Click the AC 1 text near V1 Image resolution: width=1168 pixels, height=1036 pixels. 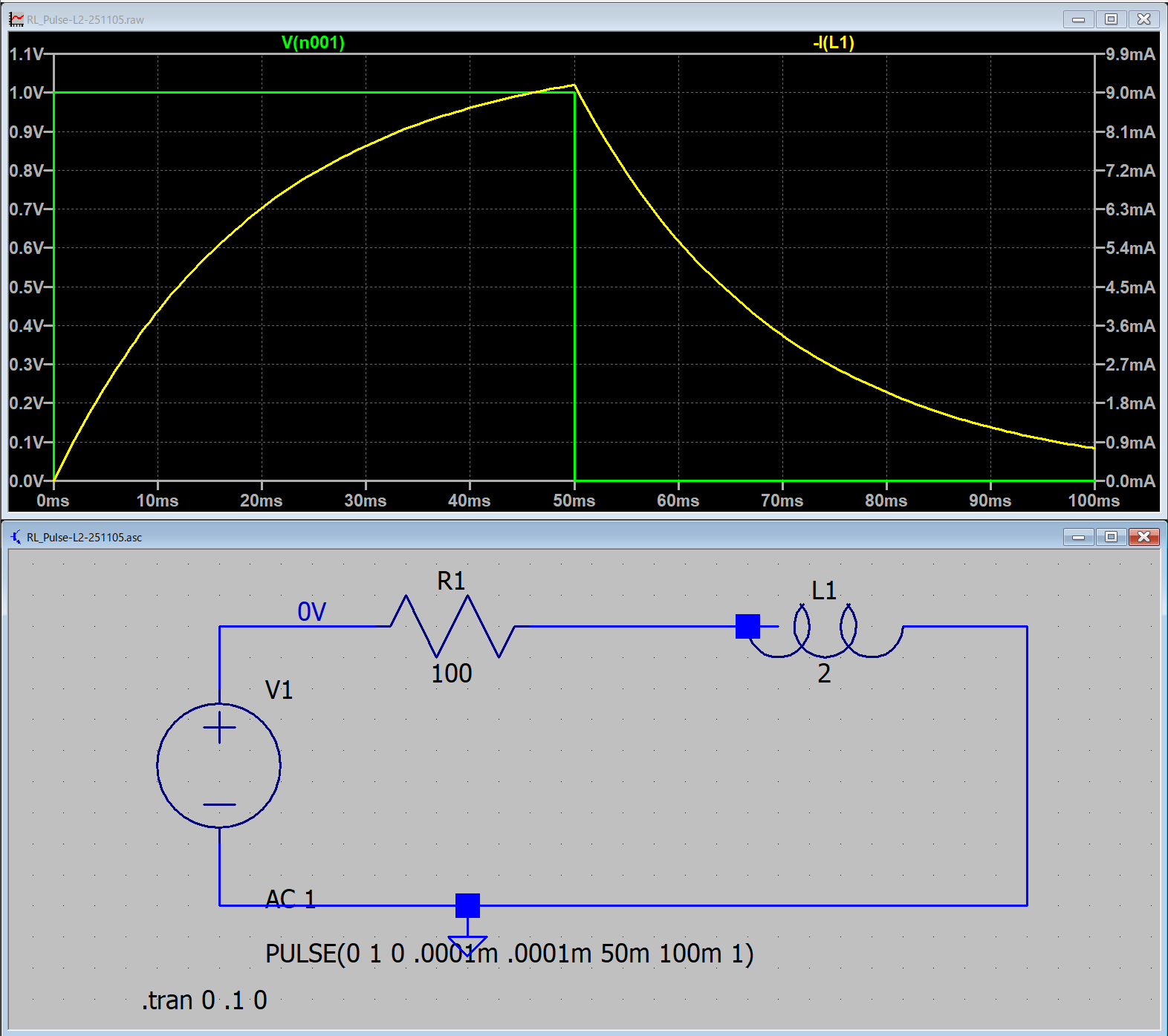[x=291, y=899]
